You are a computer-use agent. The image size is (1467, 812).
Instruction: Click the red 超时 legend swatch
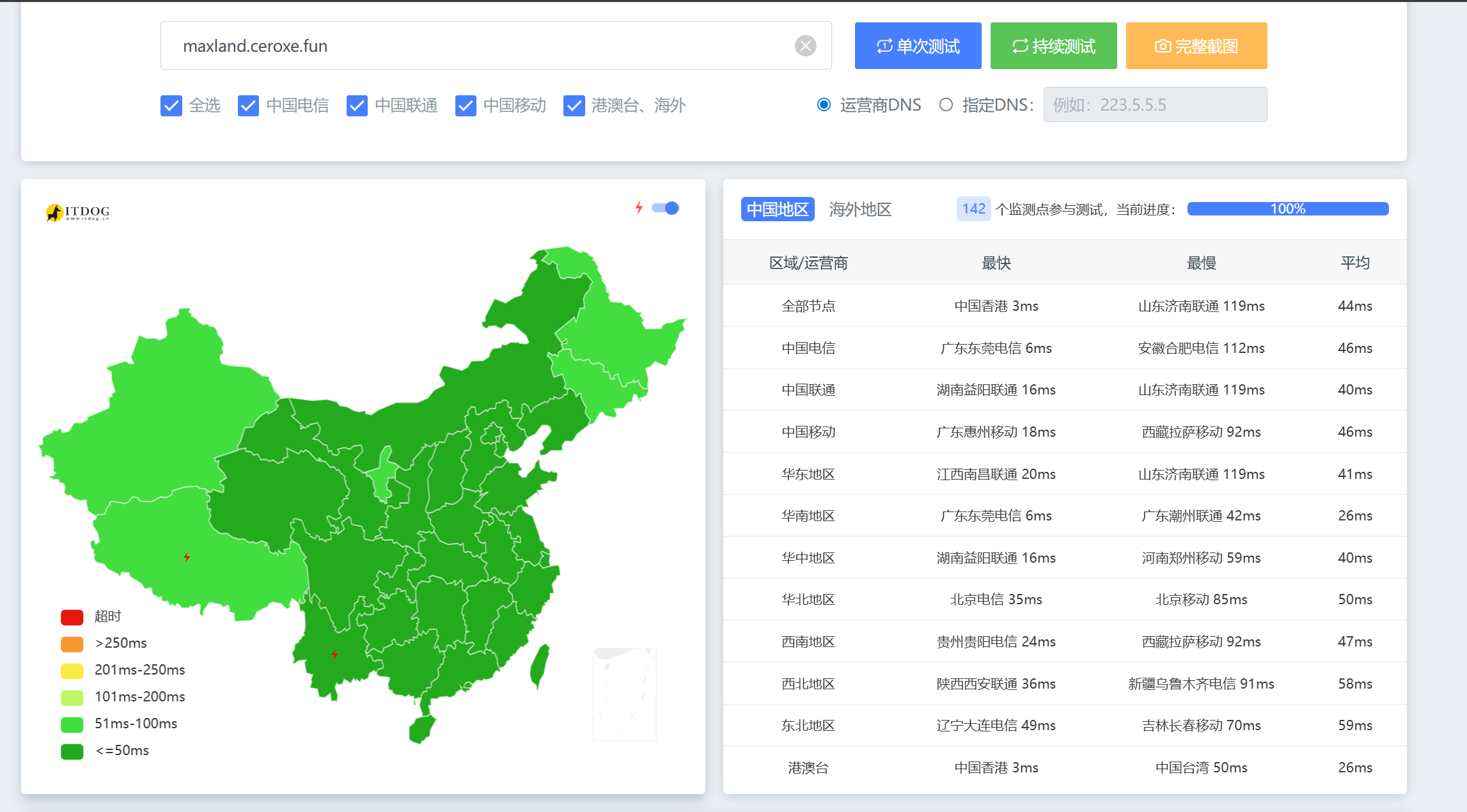72,617
